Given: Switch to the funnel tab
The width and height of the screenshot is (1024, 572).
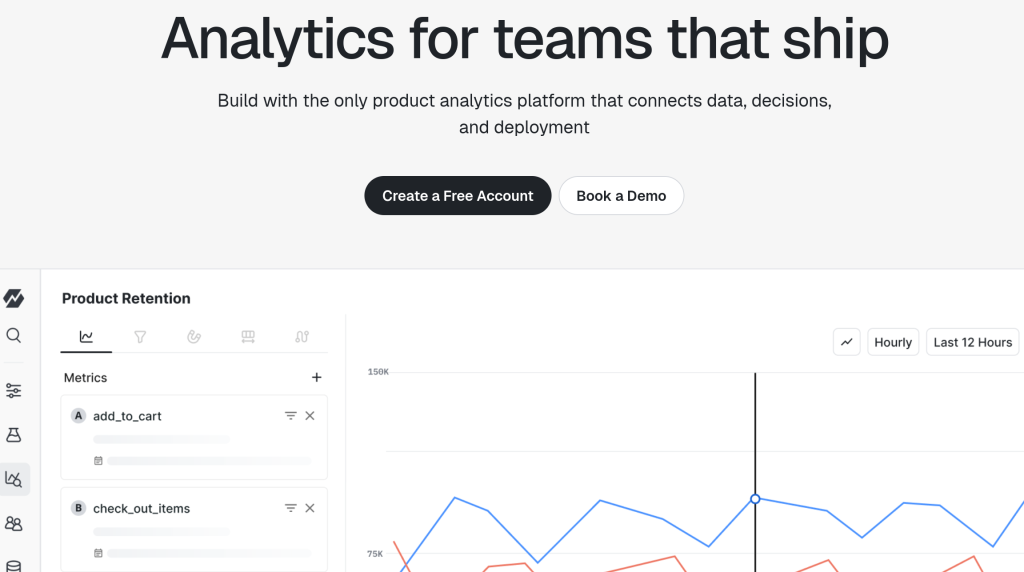Looking at the screenshot, I should point(140,337).
